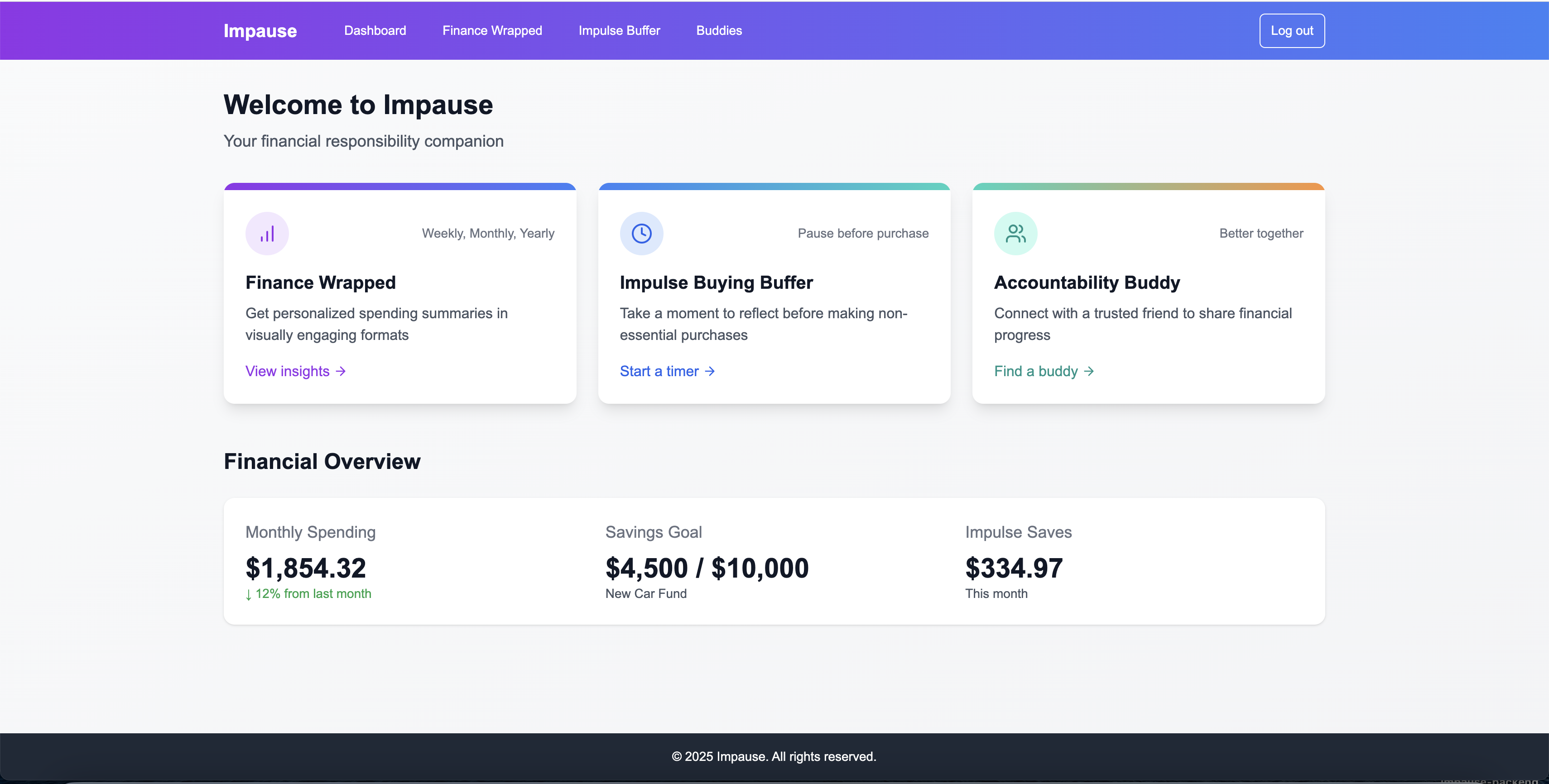Click the Impulse Buying Buffer clock icon
This screenshot has height=784, width=1549.
[x=641, y=234]
